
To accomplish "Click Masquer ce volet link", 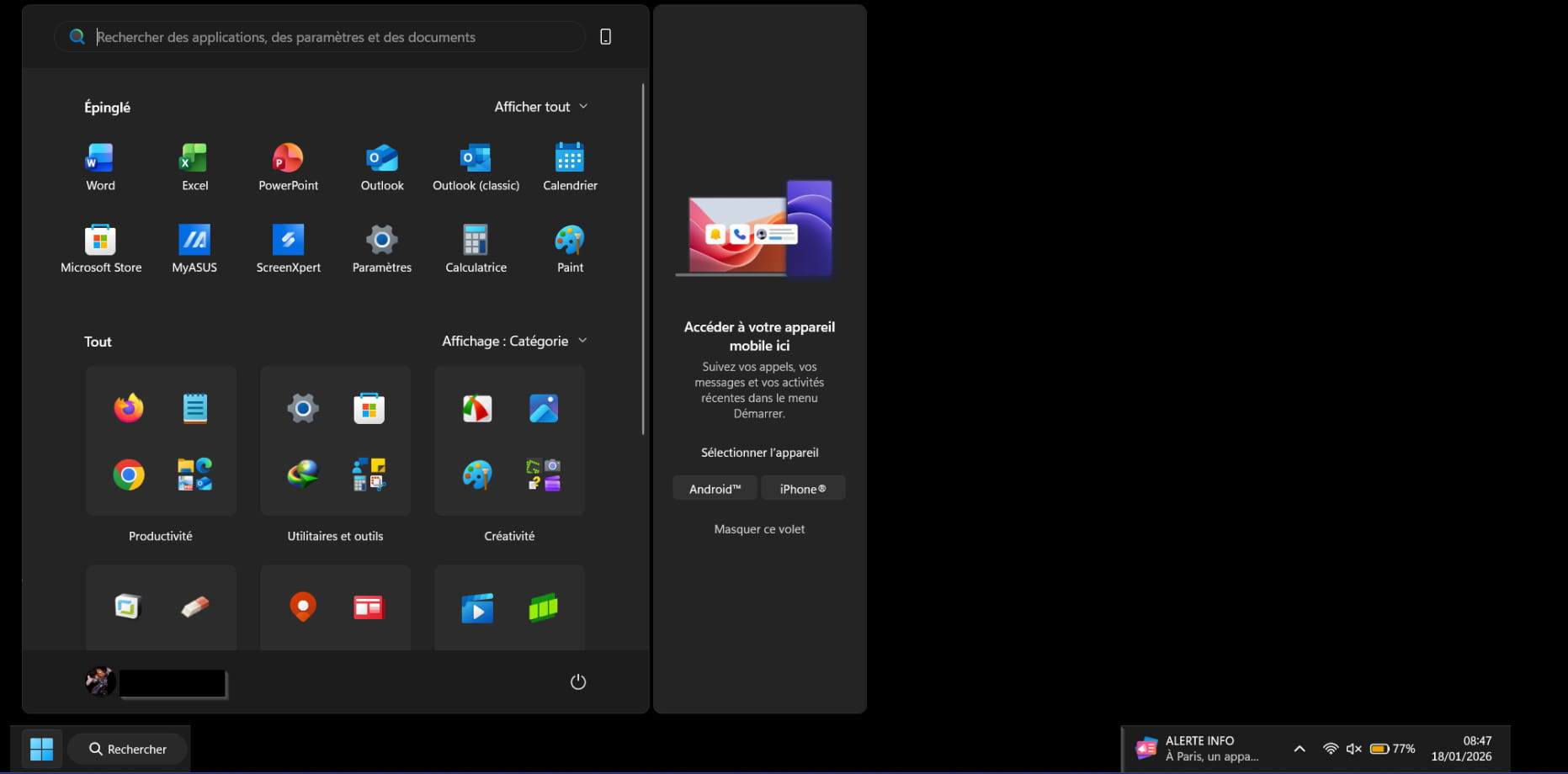I will click(x=759, y=529).
